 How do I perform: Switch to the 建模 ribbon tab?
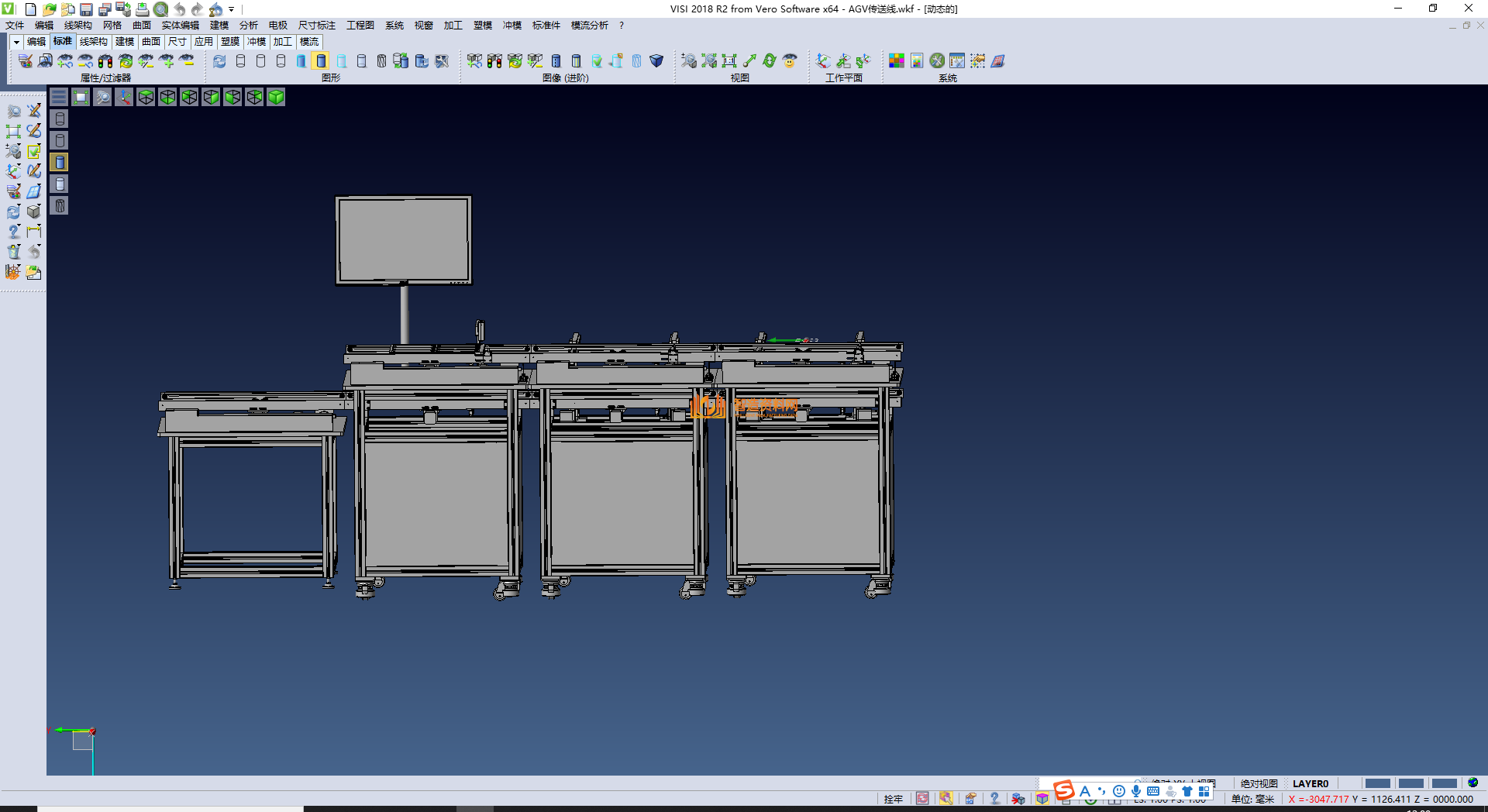click(125, 42)
